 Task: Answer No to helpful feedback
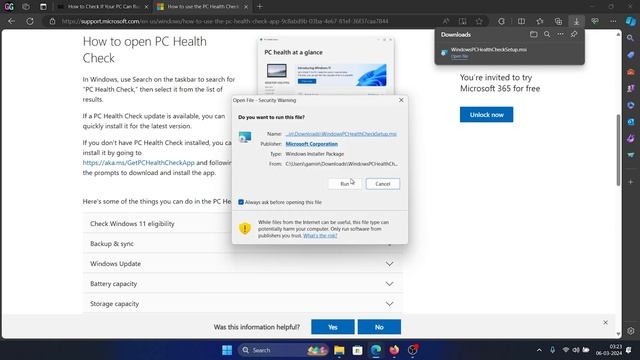(379, 327)
